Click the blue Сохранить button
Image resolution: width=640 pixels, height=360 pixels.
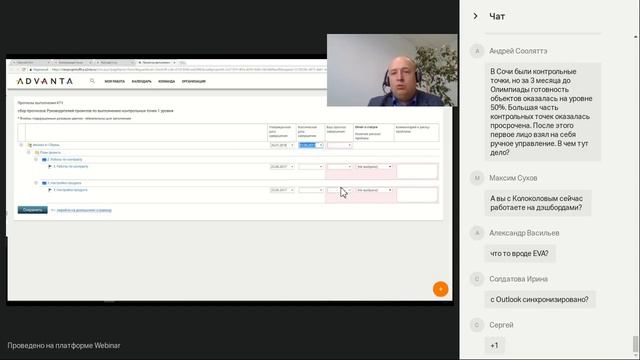pos(33,210)
